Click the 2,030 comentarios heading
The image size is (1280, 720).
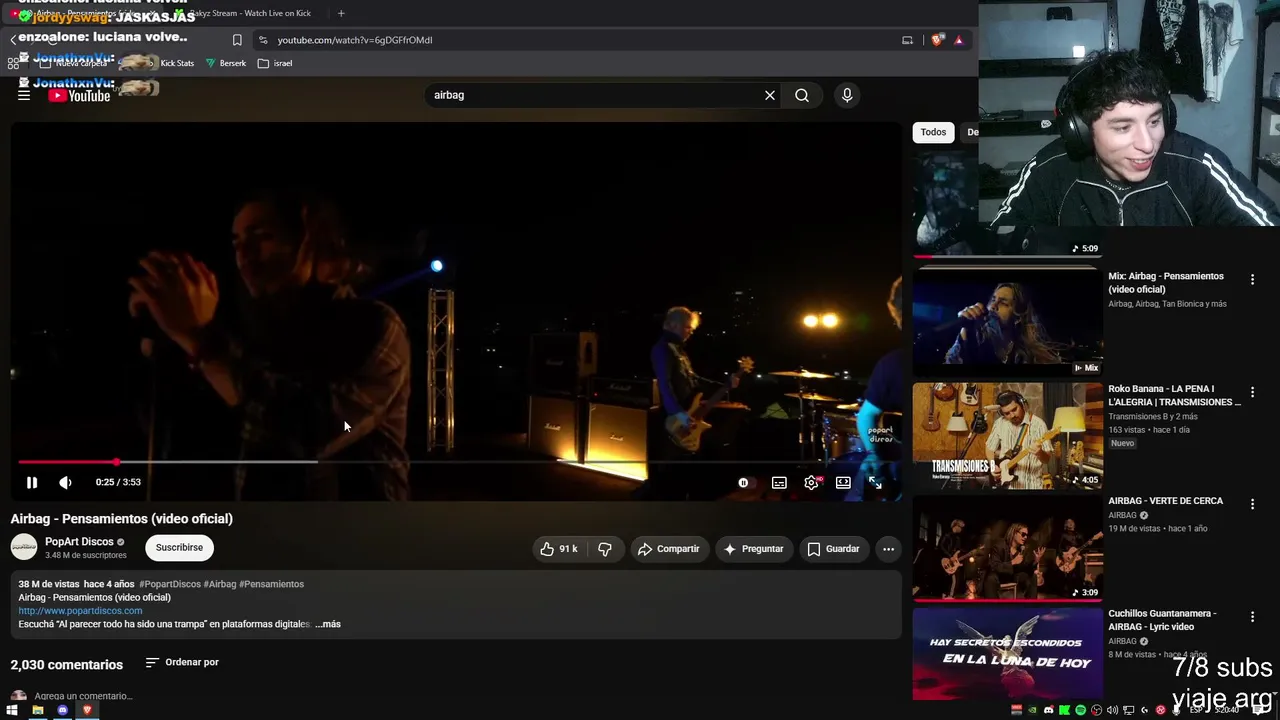click(x=67, y=665)
